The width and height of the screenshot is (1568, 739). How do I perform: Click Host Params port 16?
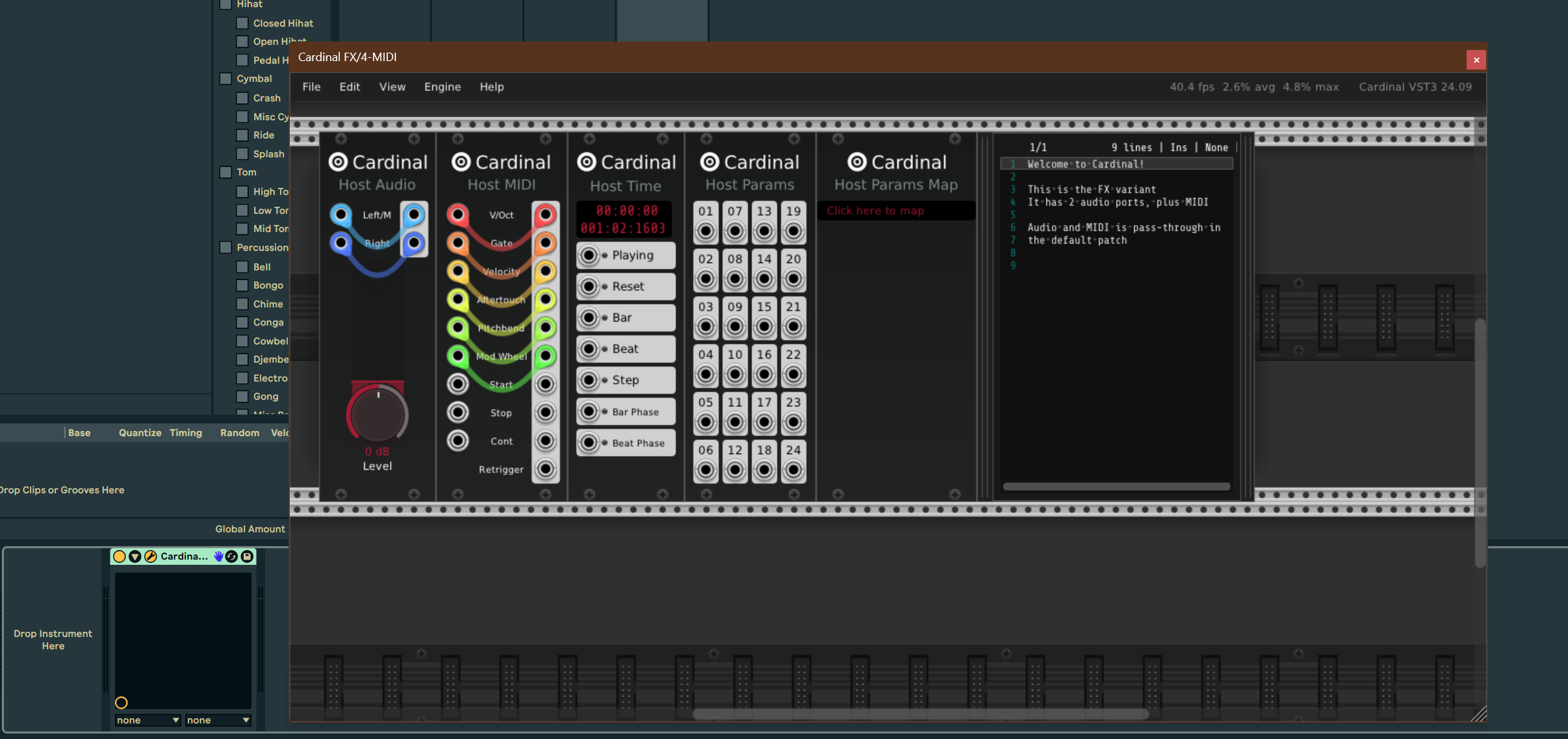(x=764, y=374)
